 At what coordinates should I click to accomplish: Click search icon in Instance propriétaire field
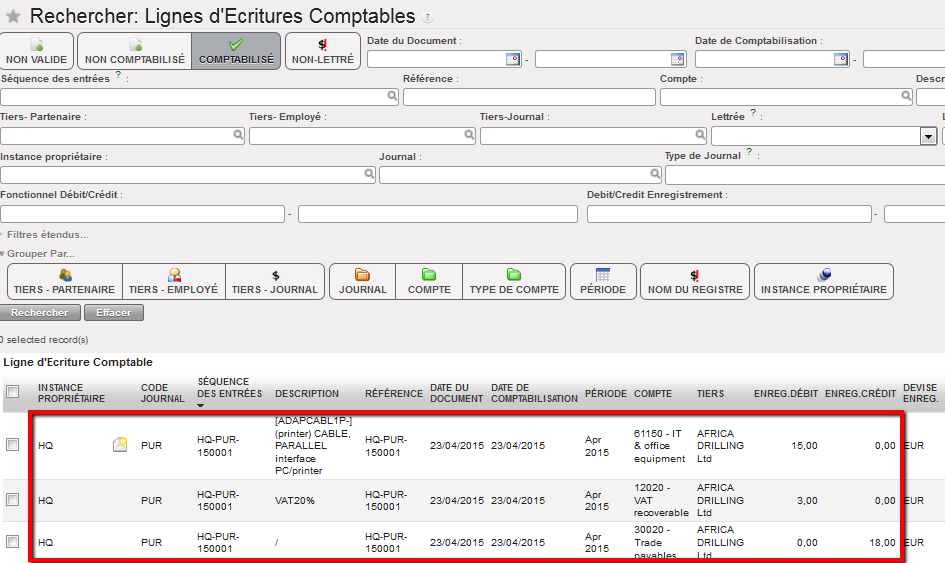369,175
